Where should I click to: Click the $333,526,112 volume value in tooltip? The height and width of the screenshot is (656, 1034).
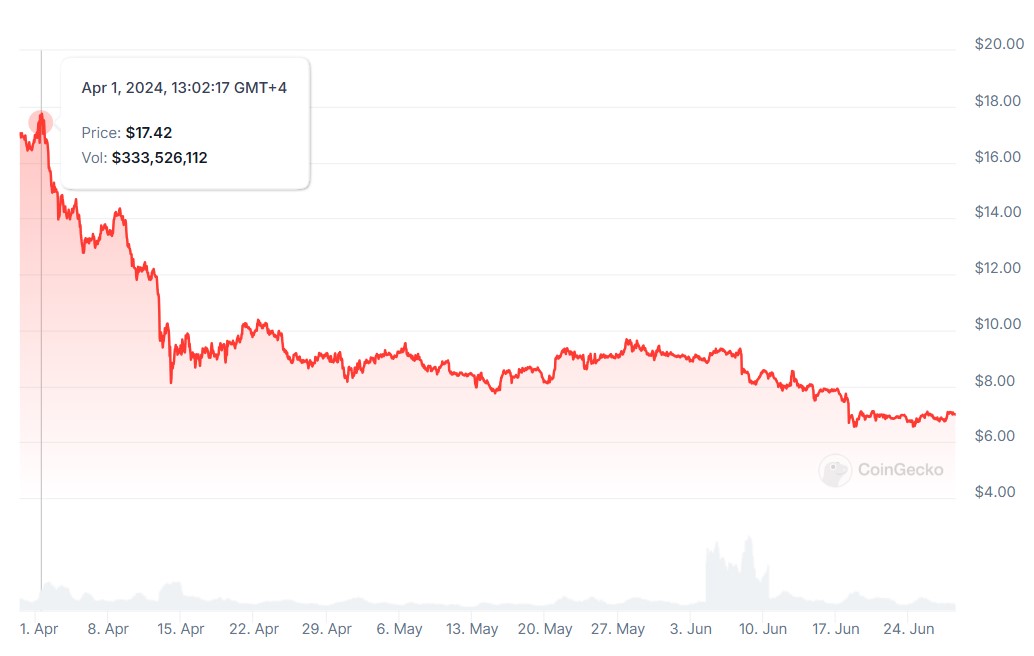click(160, 157)
